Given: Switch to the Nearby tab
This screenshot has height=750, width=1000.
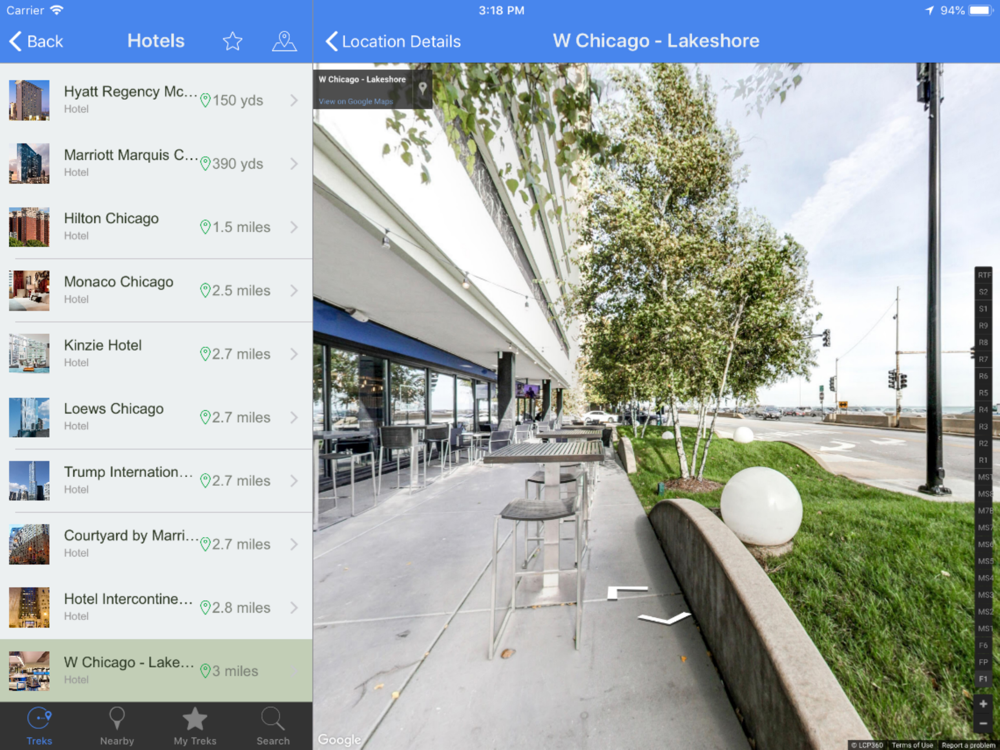Looking at the screenshot, I should click(117, 726).
